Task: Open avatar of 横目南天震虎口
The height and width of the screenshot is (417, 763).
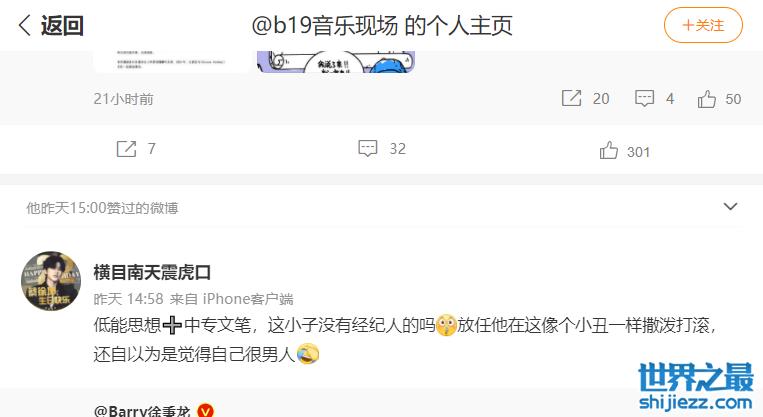Action: [51, 281]
